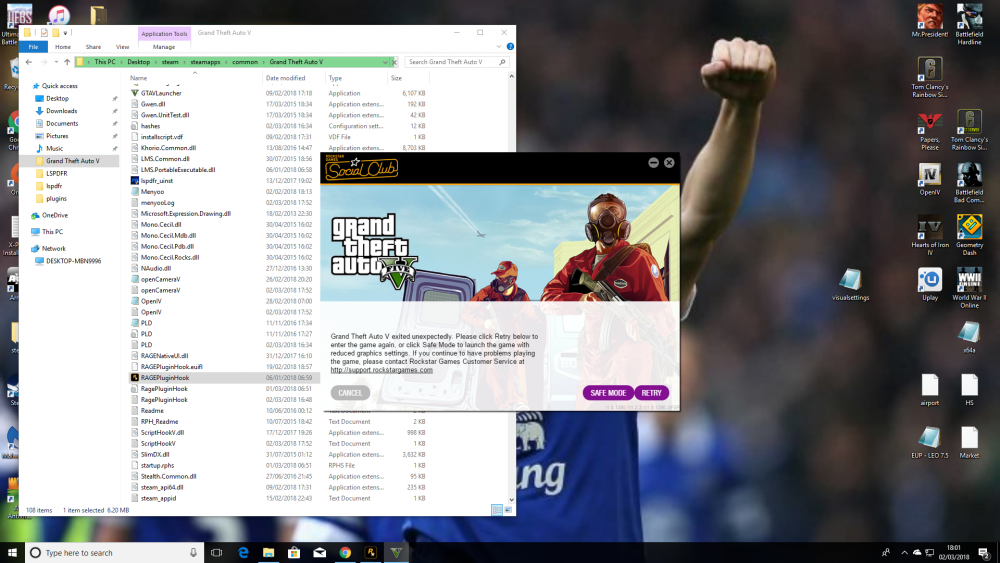Open the address bar history dropdown

tap(385, 62)
